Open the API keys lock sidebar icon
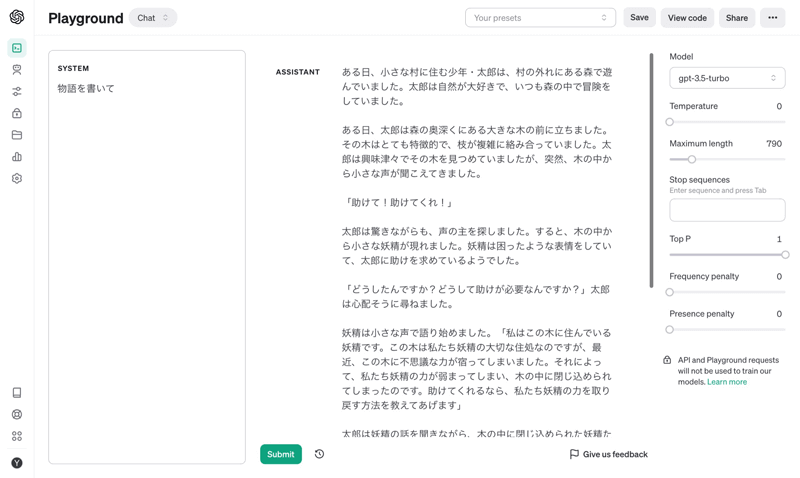 click(x=17, y=113)
